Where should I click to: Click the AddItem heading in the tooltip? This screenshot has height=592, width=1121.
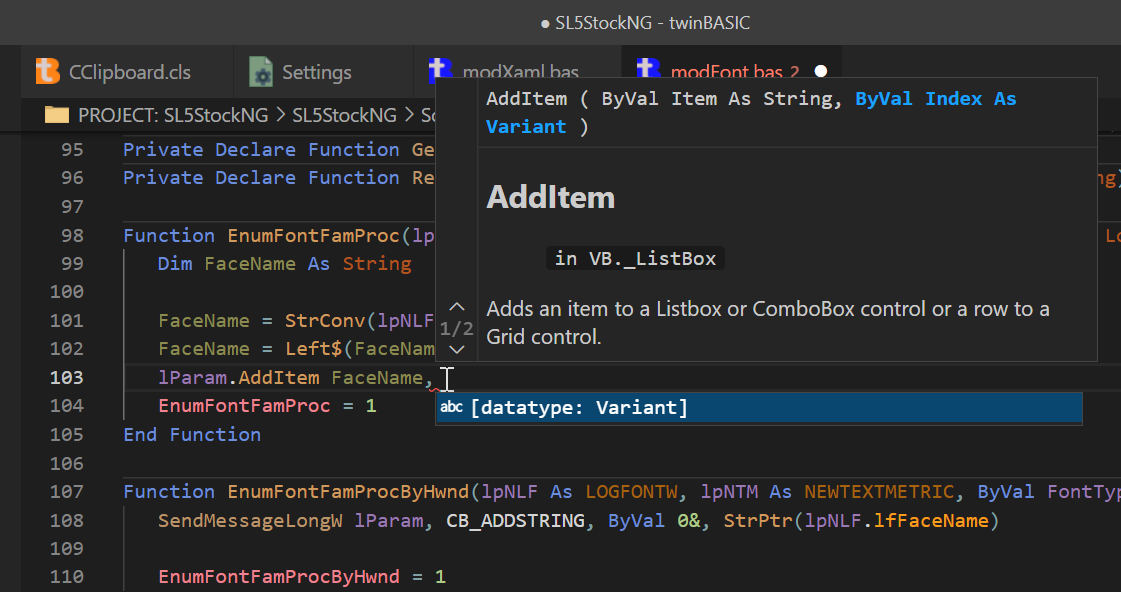point(551,197)
